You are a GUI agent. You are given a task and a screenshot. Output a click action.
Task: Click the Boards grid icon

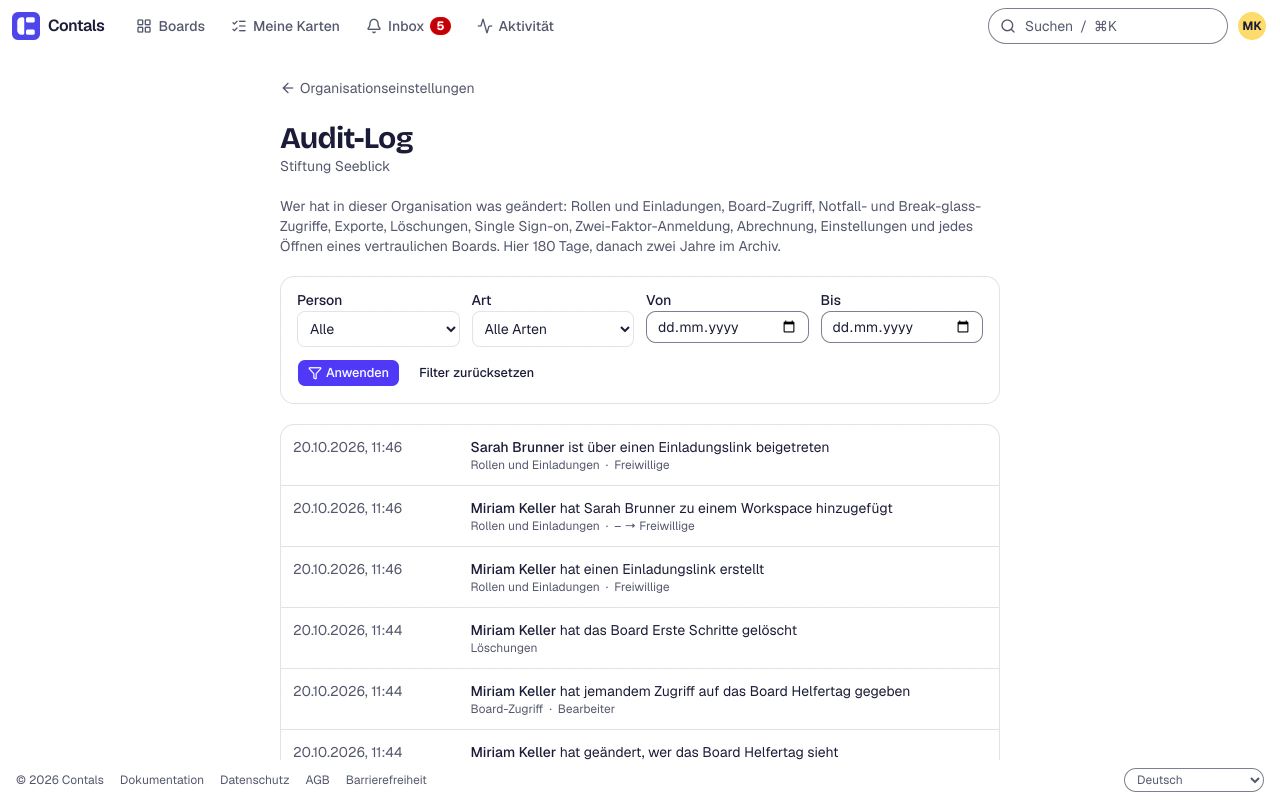coord(144,26)
